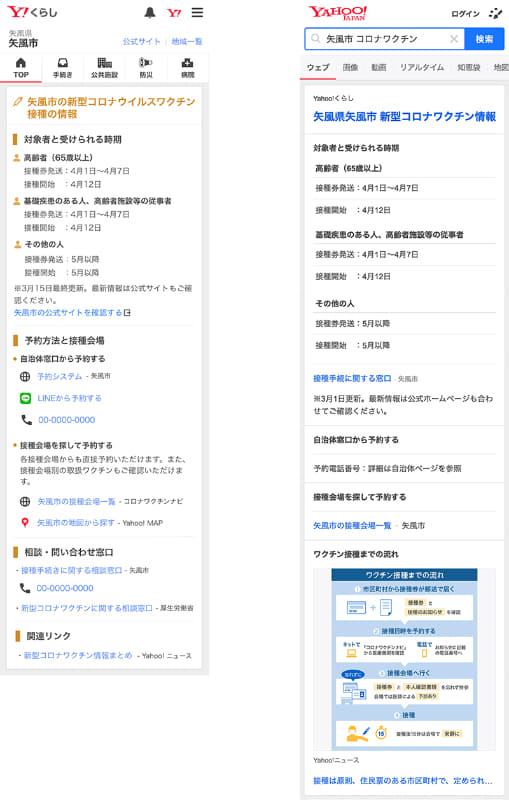Switch to the 防災 tab

coord(146,68)
